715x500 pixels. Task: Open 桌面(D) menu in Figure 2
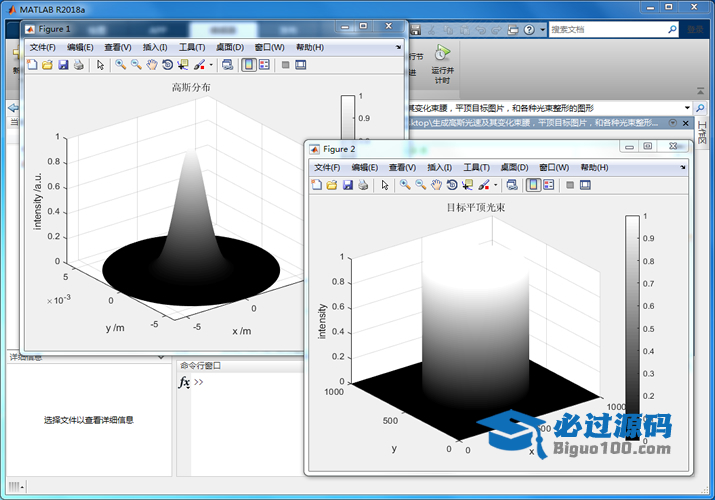coord(514,167)
